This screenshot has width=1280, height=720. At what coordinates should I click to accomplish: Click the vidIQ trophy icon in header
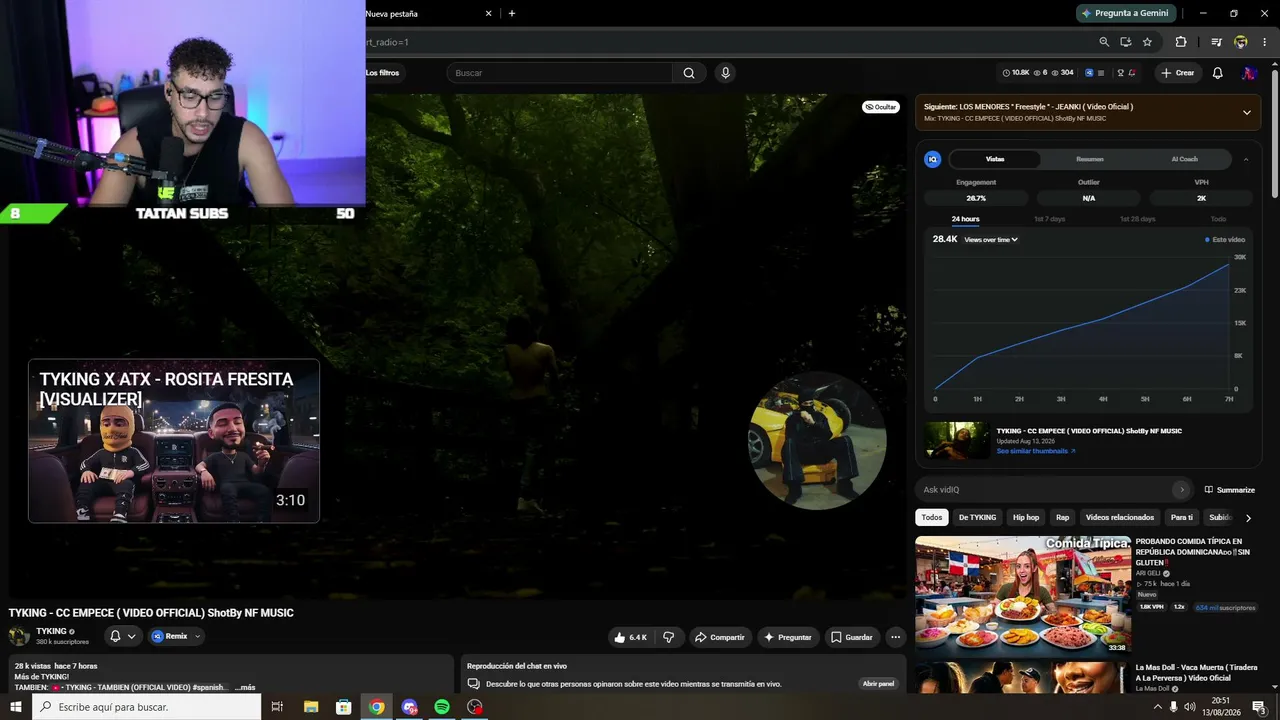(x=1120, y=73)
